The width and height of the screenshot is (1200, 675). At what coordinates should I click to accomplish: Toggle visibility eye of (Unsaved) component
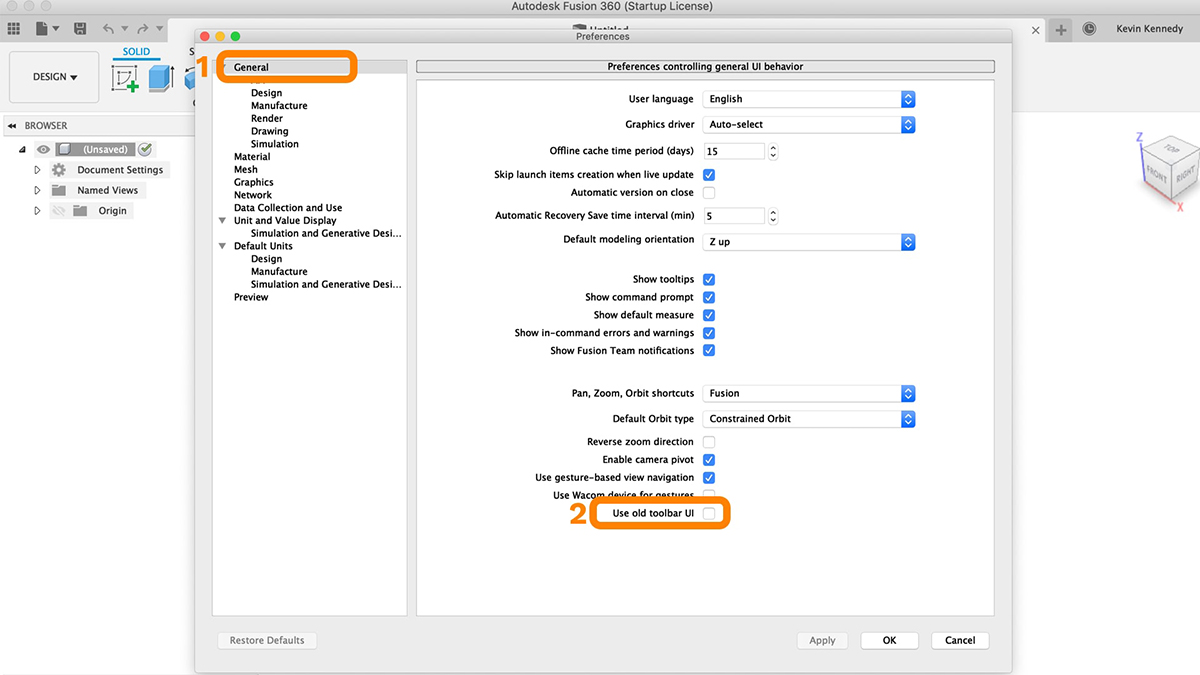(43, 149)
